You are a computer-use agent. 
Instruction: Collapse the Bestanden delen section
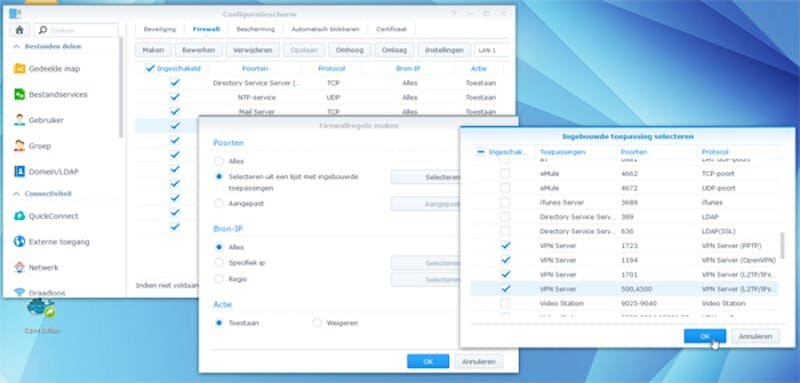[x=16, y=46]
